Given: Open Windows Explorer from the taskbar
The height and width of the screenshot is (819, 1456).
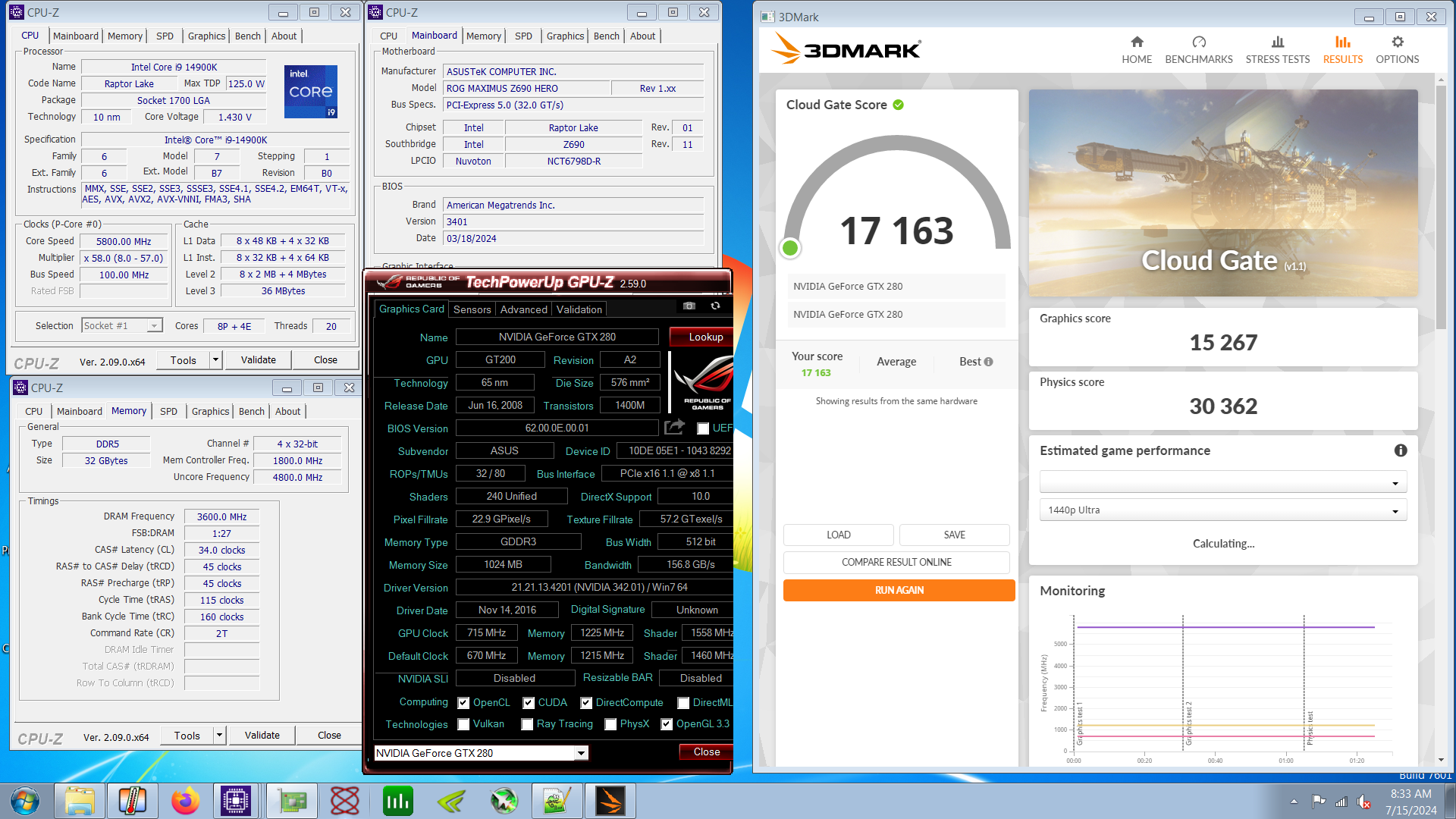Looking at the screenshot, I should [80, 801].
